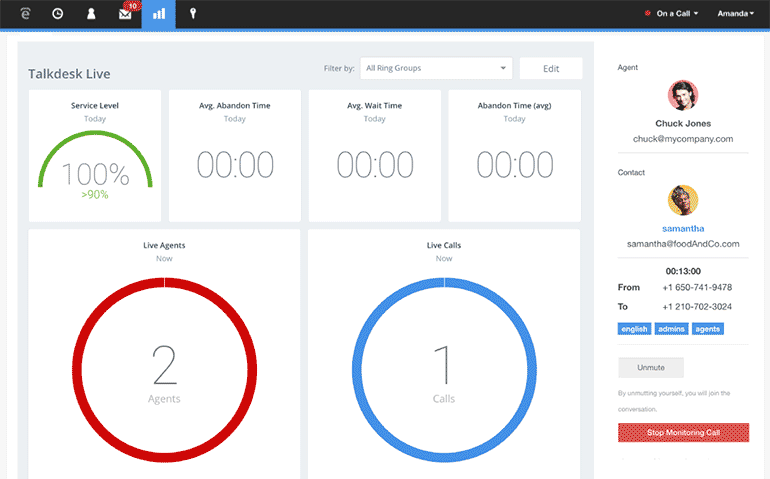Screen dimensions: 770x479
Task: Open the admin key icon
Action: (x=193, y=14)
